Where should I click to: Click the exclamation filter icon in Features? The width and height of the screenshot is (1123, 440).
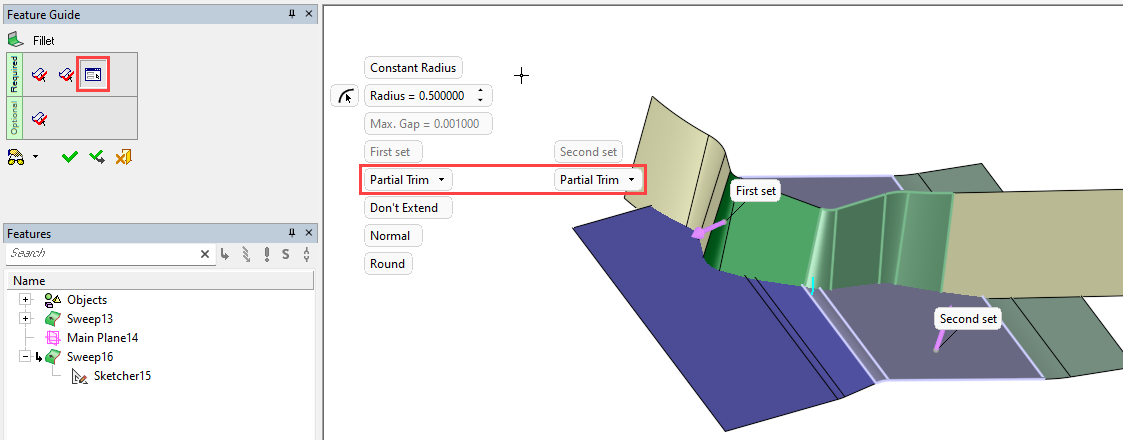click(267, 254)
